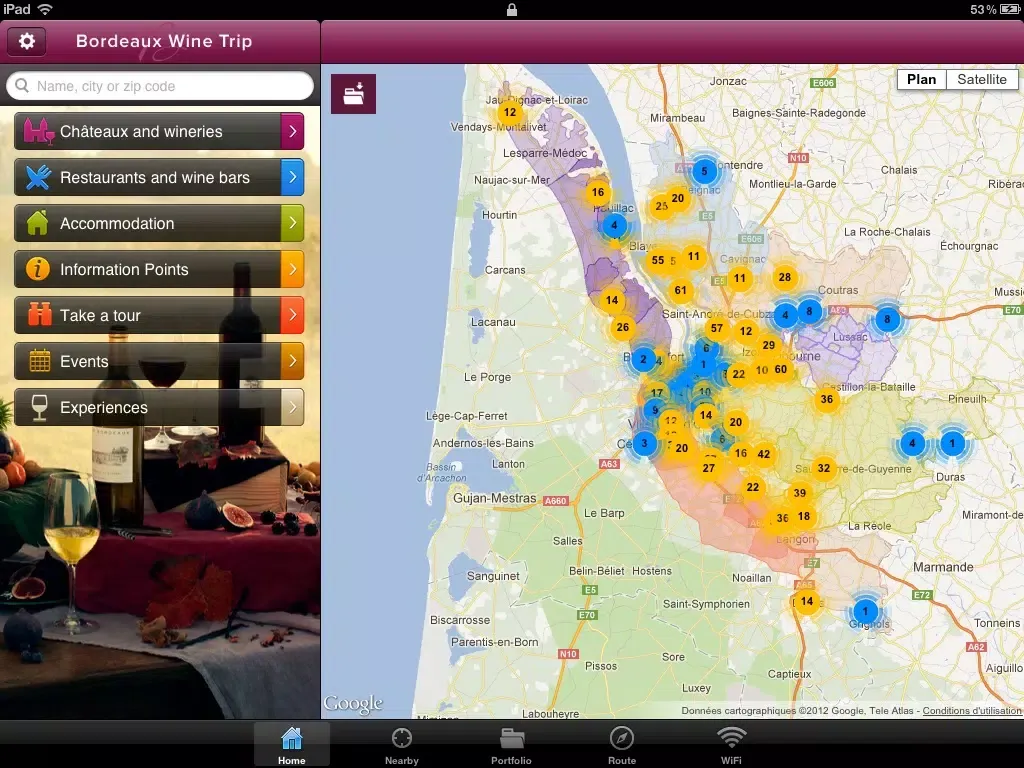Switch map to Plan view

pos(921,79)
